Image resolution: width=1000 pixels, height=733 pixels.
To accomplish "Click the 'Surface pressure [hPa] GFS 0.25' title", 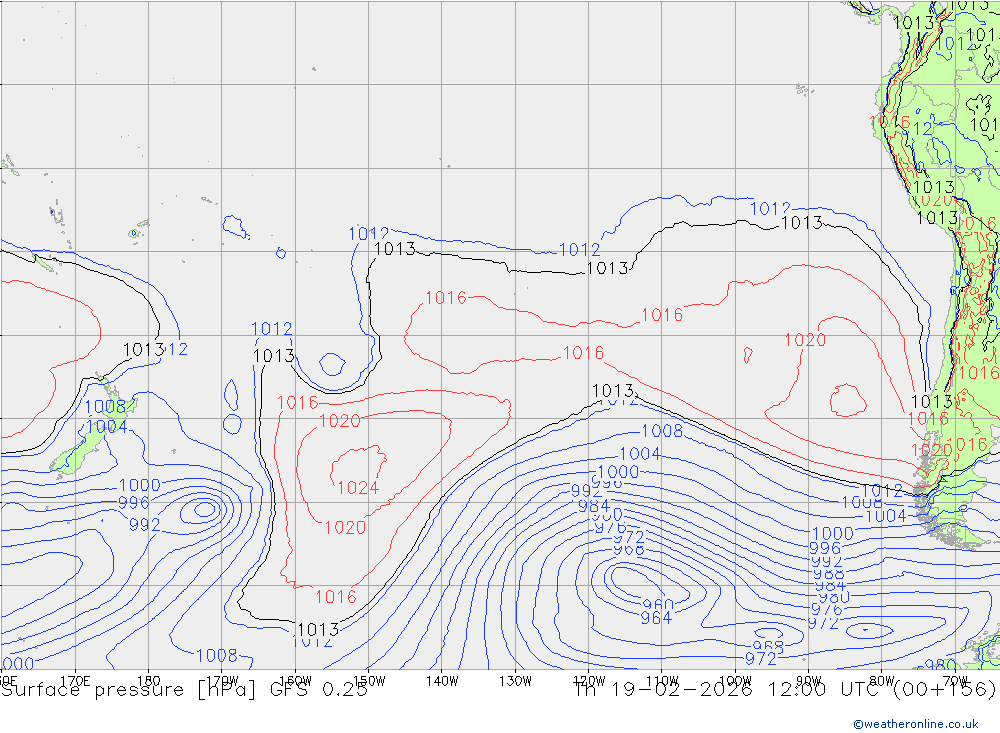I will pos(184,690).
